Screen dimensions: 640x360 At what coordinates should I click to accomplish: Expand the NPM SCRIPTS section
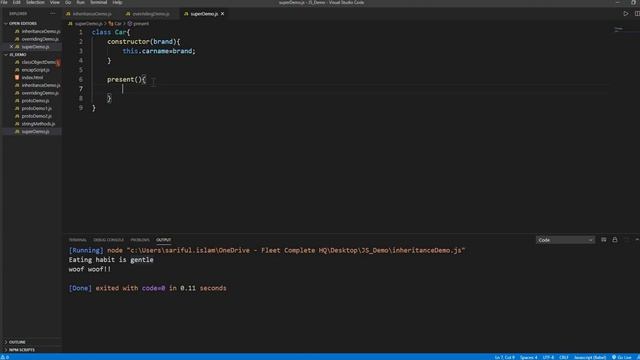coord(22,350)
